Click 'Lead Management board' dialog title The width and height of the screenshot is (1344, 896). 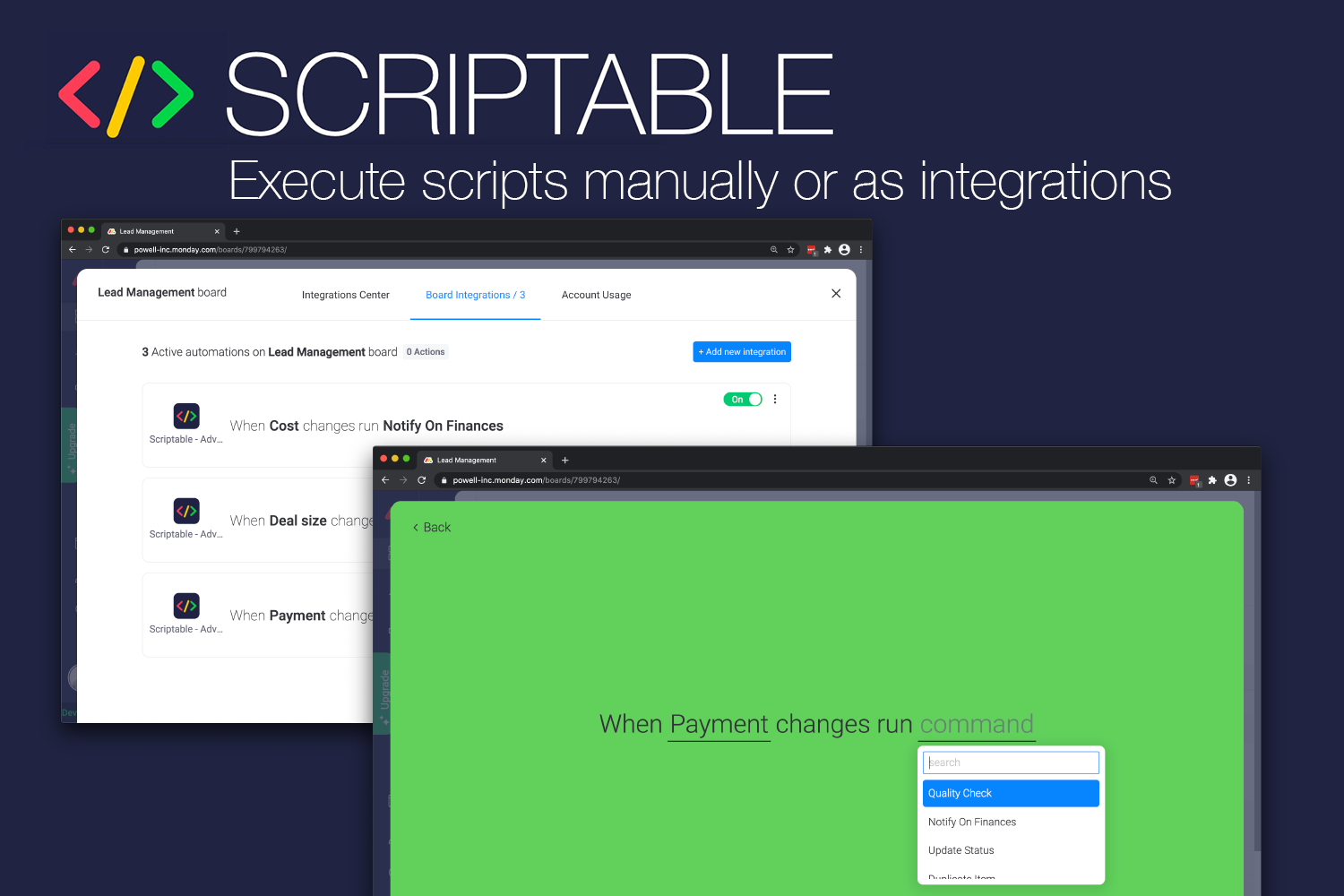pos(162,292)
